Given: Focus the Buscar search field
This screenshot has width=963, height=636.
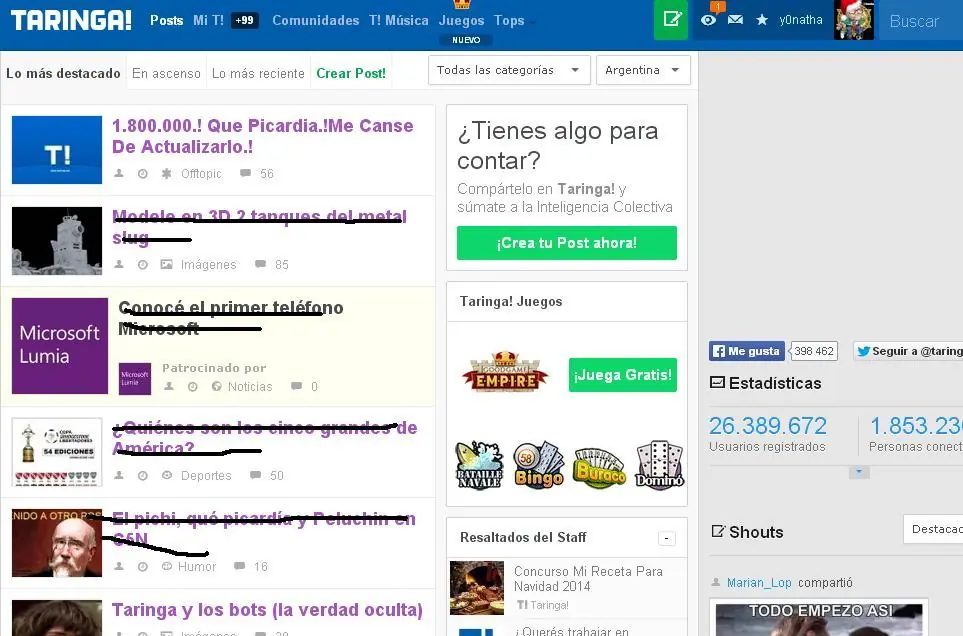Looking at the screenshot, I should pyautogui.click(x=921, y=21).
